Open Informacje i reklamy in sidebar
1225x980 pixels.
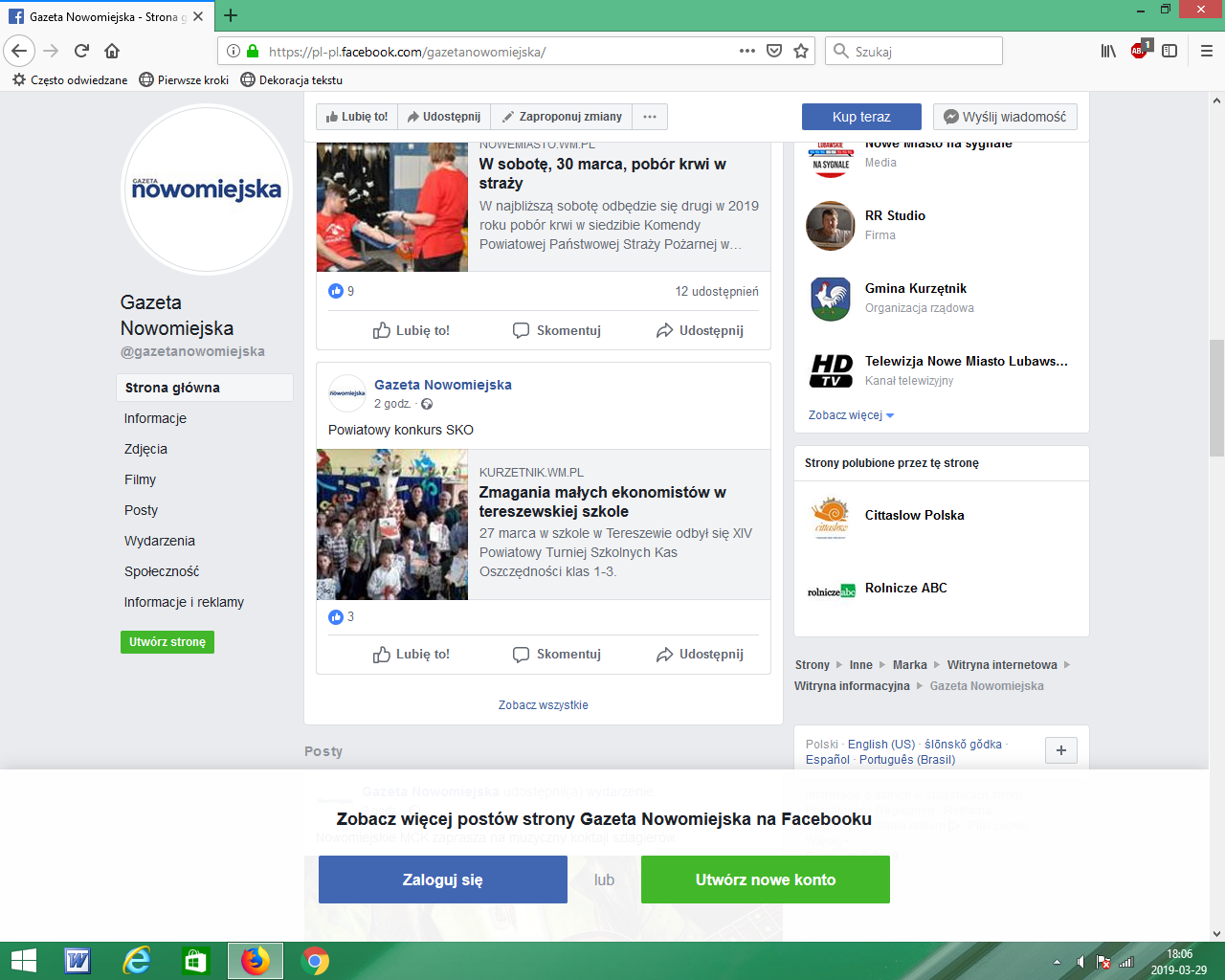tap(184, 602)
